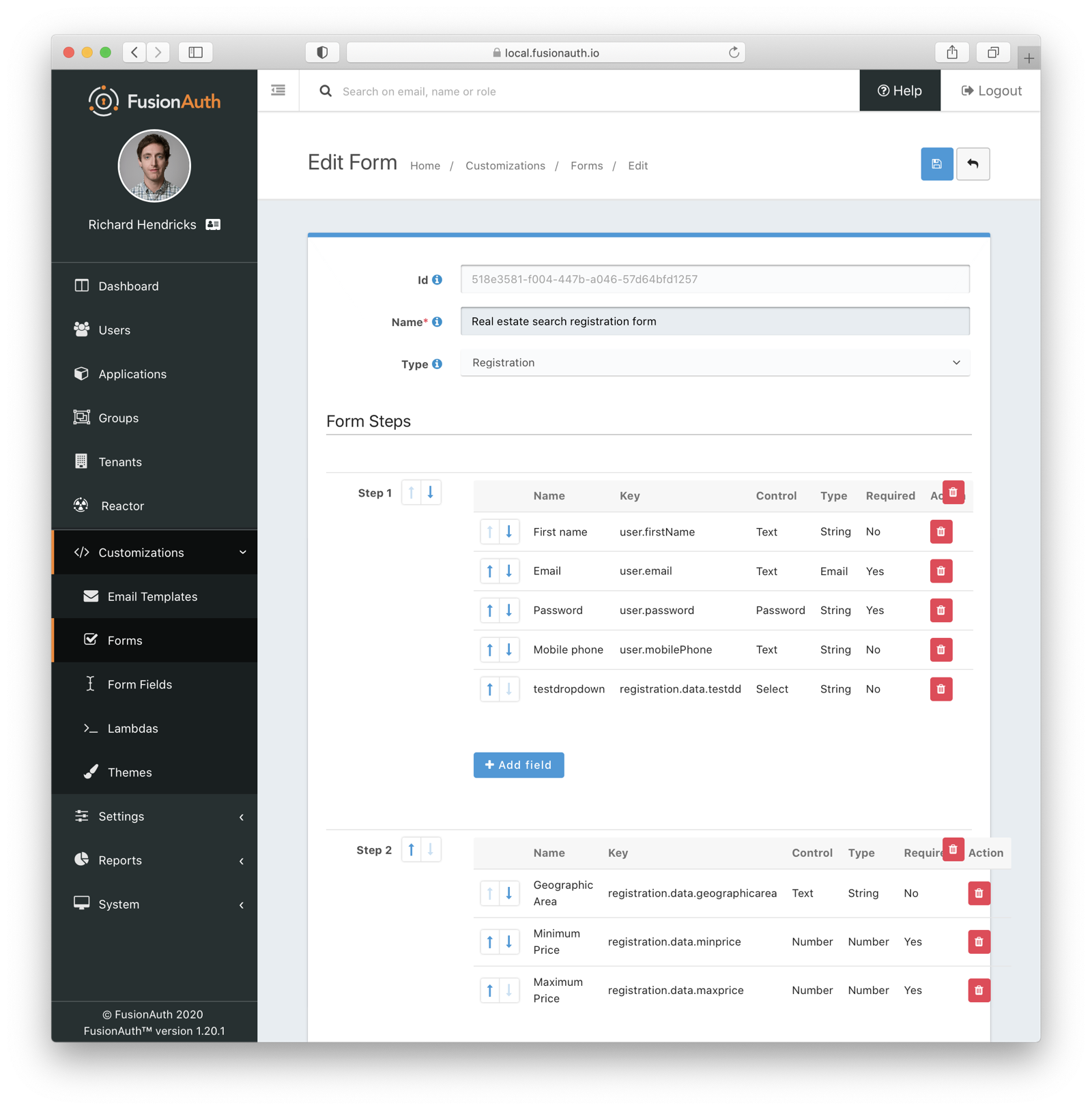Click the blue save form icon
Screen dimensions: 1092x1110
click(x=936, y=164)
